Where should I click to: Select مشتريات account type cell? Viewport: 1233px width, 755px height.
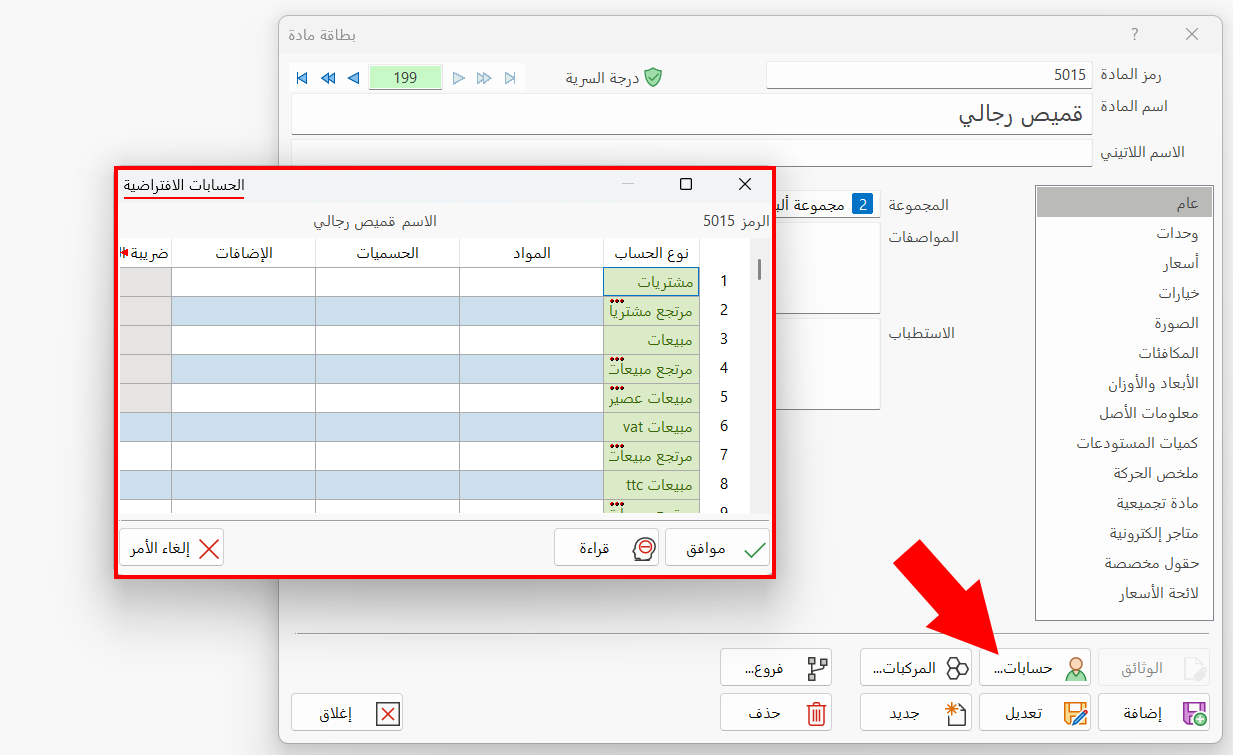pos(652,282)
